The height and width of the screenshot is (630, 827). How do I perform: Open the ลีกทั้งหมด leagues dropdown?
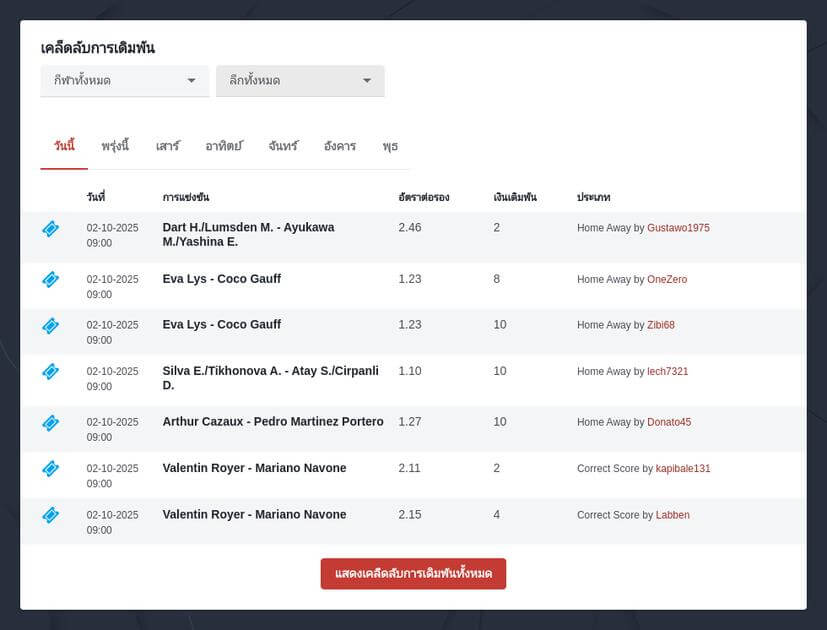pyautogui.click(x=300, y=81)
